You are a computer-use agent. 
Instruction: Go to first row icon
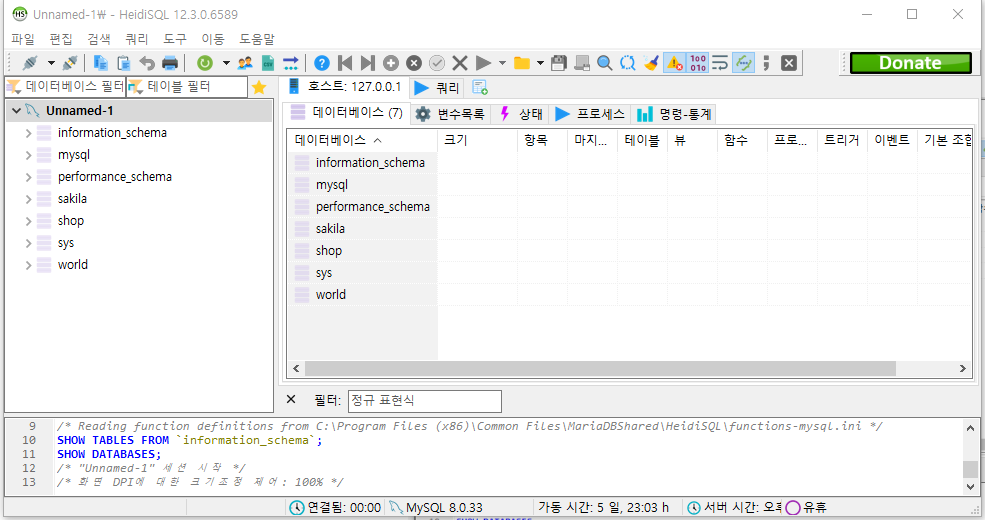pyautogui.click(x=345, y=63)
